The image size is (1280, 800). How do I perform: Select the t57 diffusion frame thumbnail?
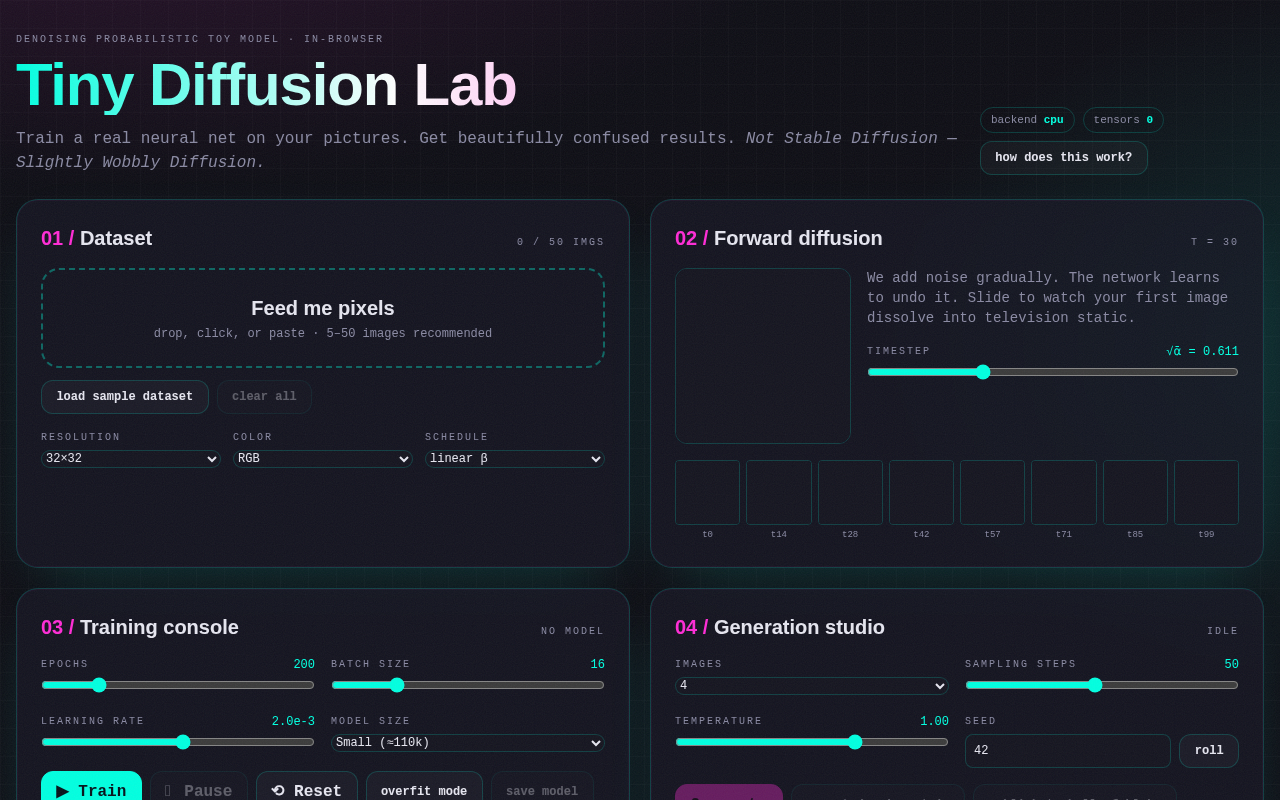(992, 492)
